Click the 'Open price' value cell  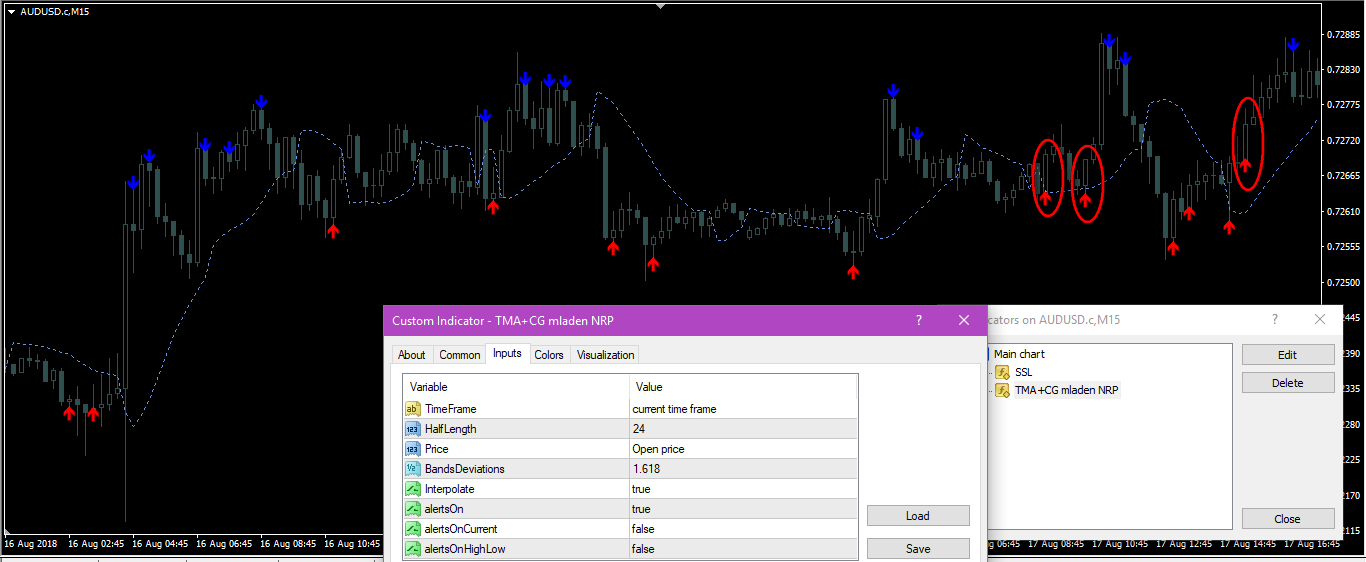[743, 449]
